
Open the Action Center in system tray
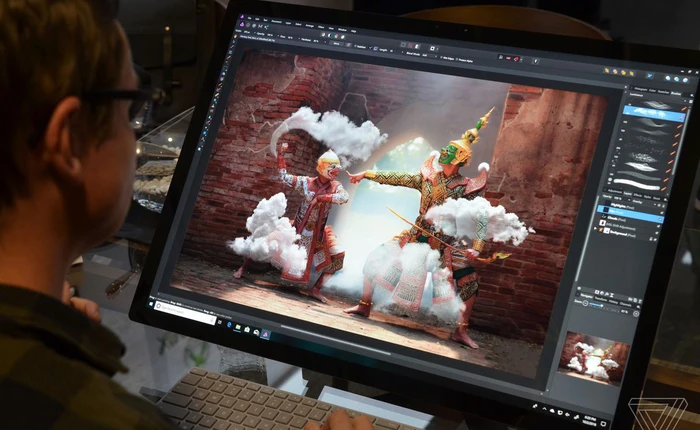[604, 424]
